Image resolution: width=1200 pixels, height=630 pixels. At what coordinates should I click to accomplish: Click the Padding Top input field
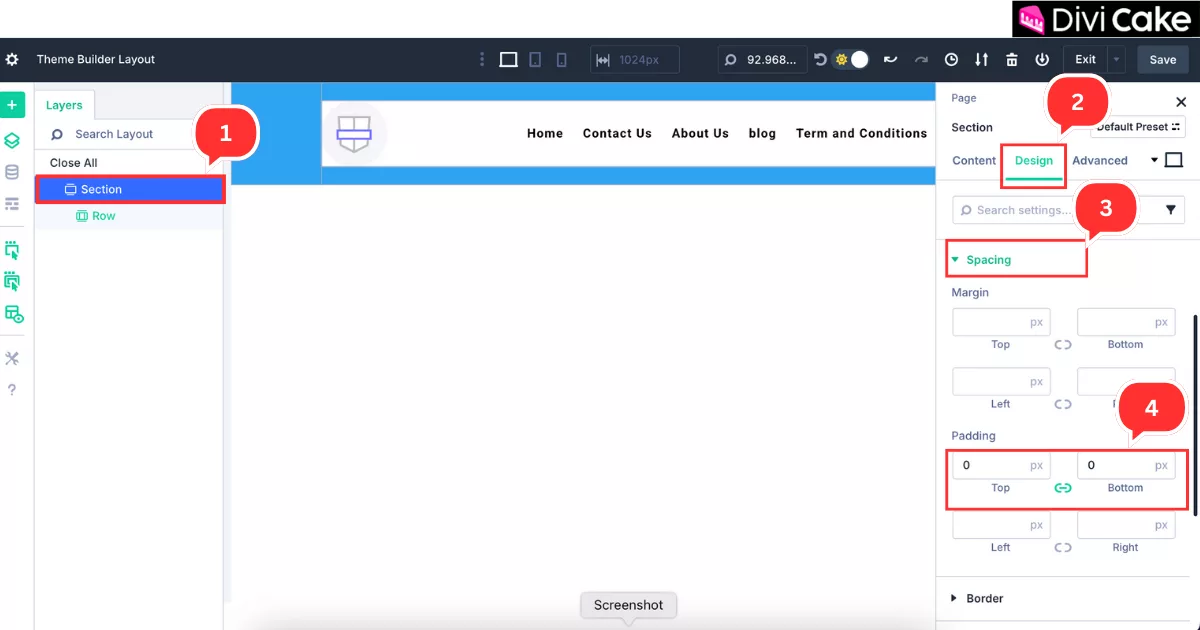click(1001, 465)
